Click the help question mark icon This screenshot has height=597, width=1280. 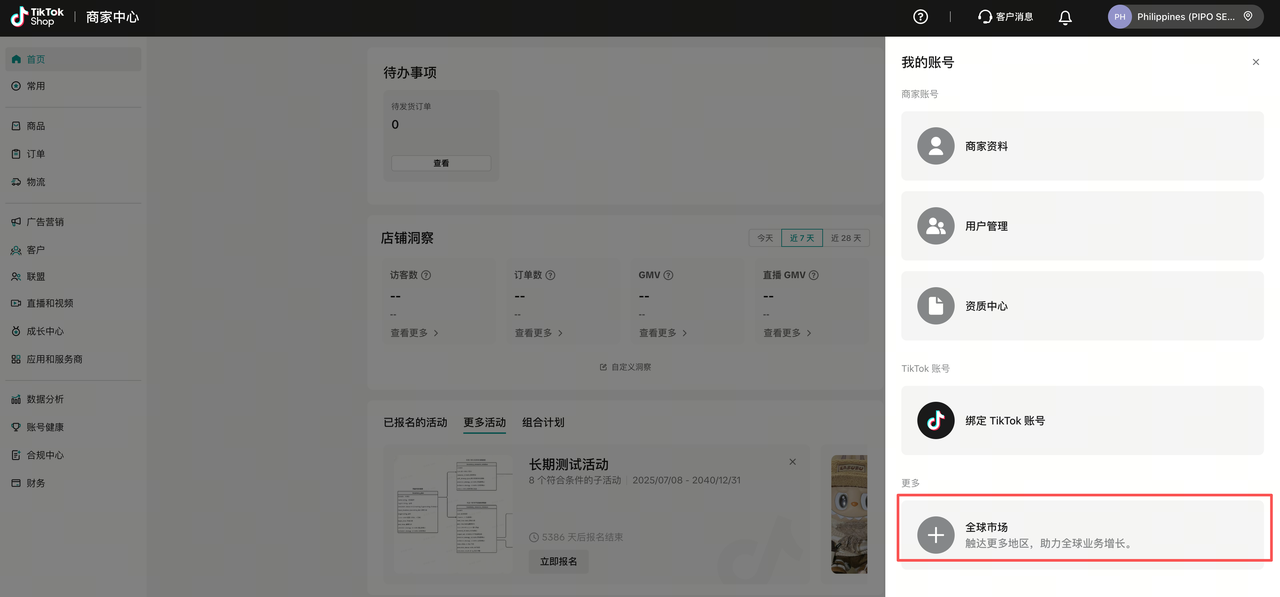(x=921, y=17)
